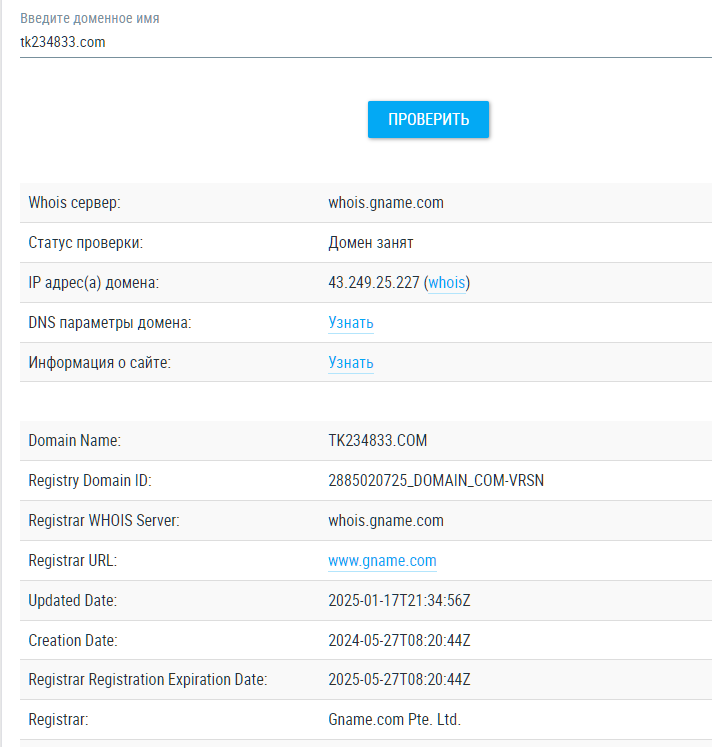Viewport: 712px width, 747px height.
Task: Click the domain name input field
Action: point(366,42)
